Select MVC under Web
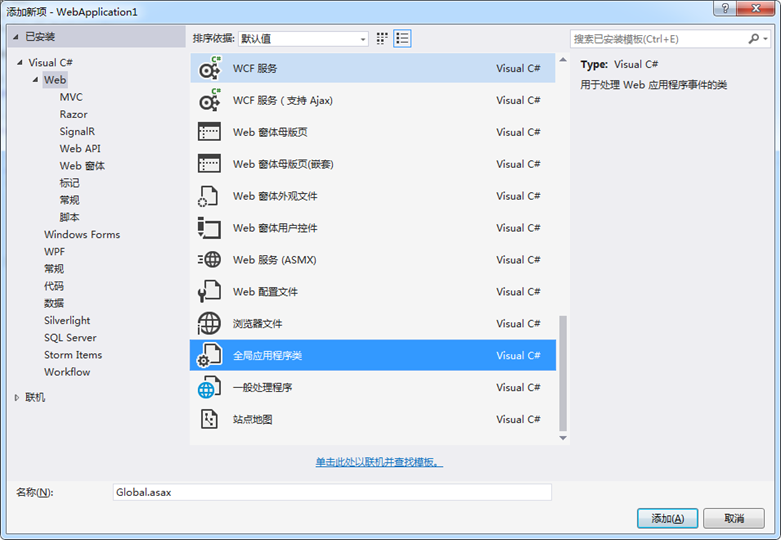The width and height of the screenshot is (781, 540). click(71, 97)
